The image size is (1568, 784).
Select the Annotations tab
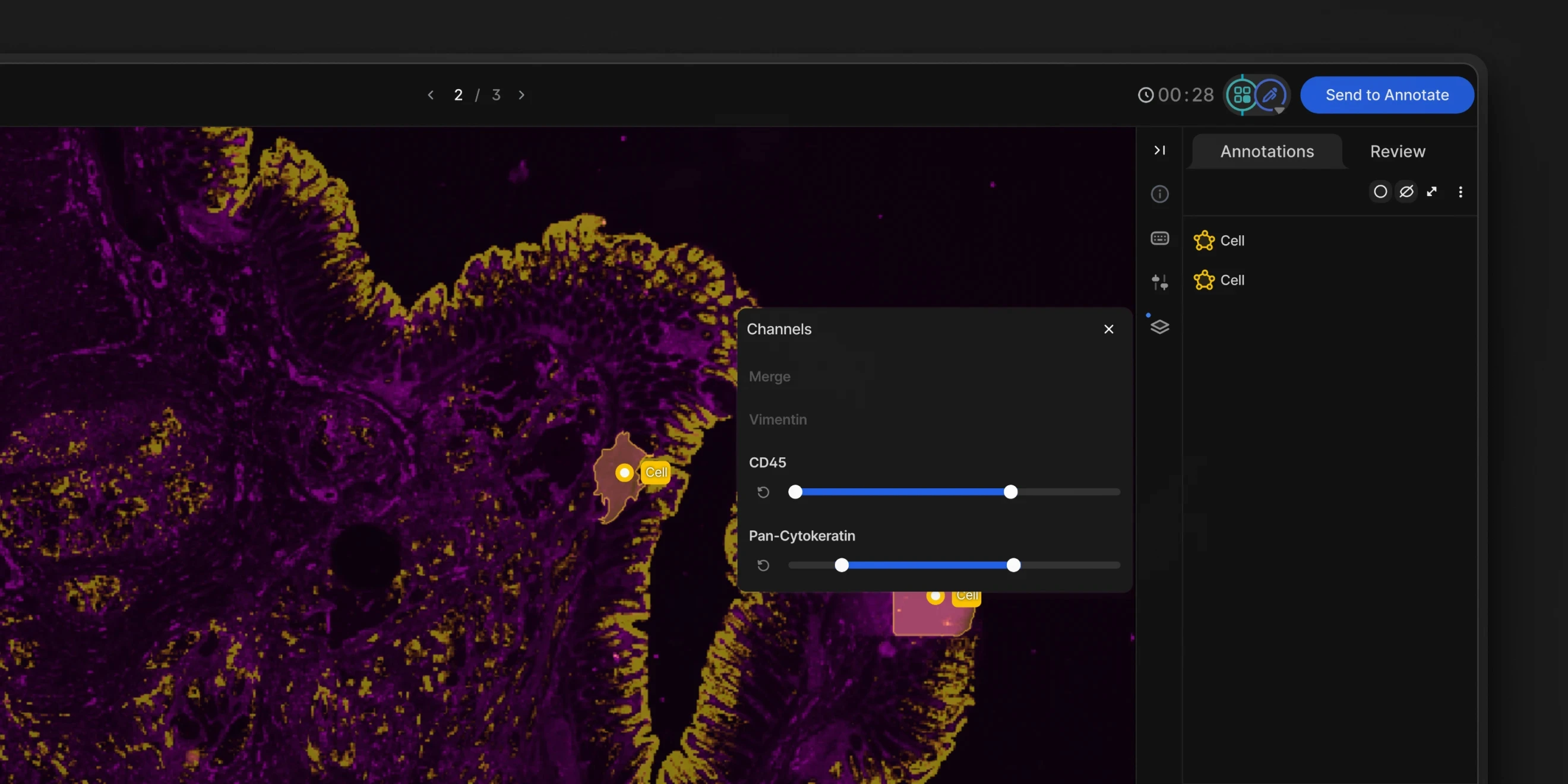[x=1267, y=151]
